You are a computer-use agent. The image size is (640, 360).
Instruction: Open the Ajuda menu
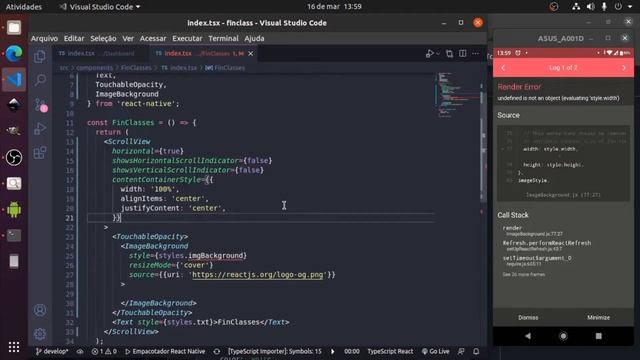(254, 38)
